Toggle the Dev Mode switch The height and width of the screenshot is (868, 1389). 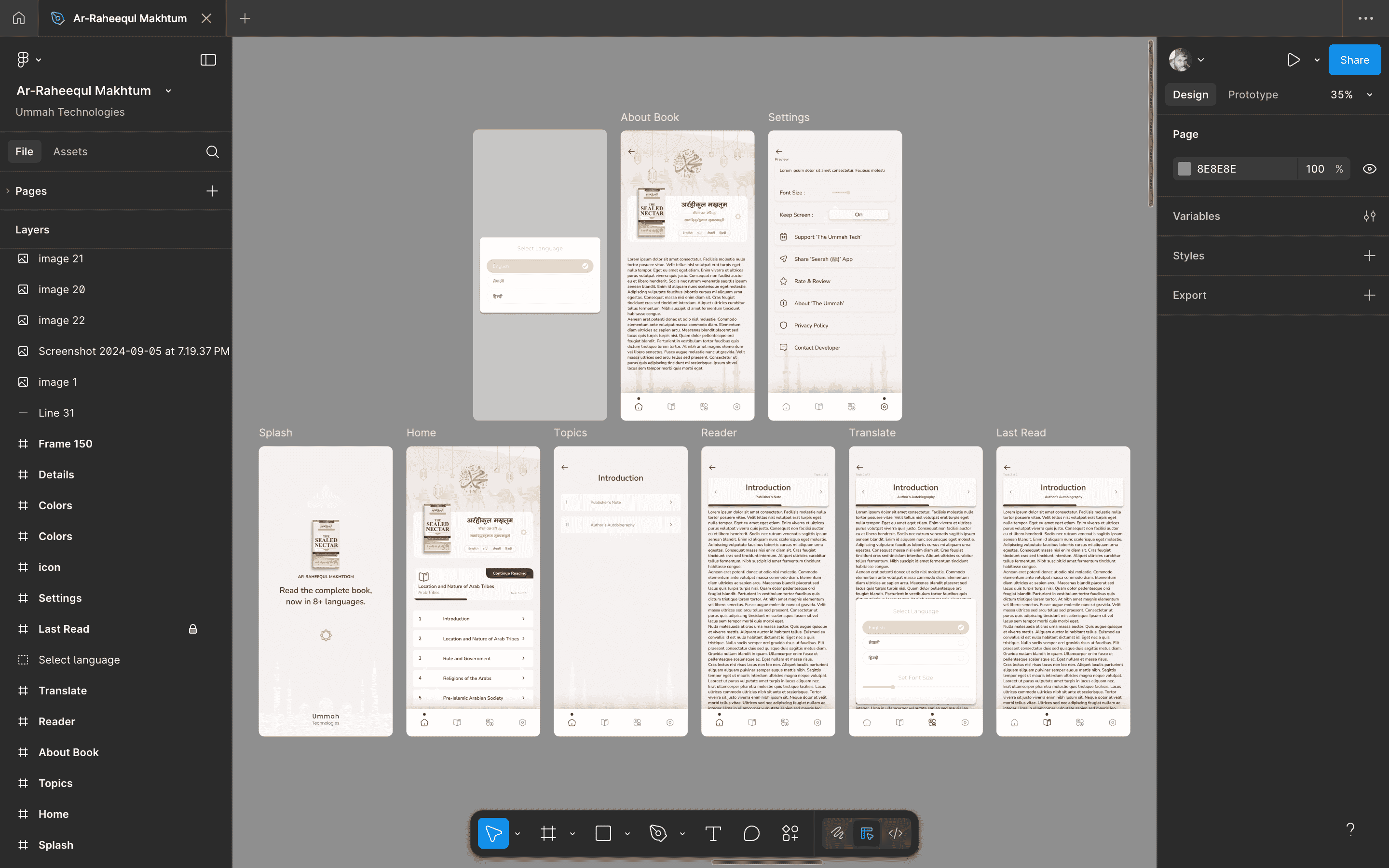pyautogui.click(x=866, y=833)
